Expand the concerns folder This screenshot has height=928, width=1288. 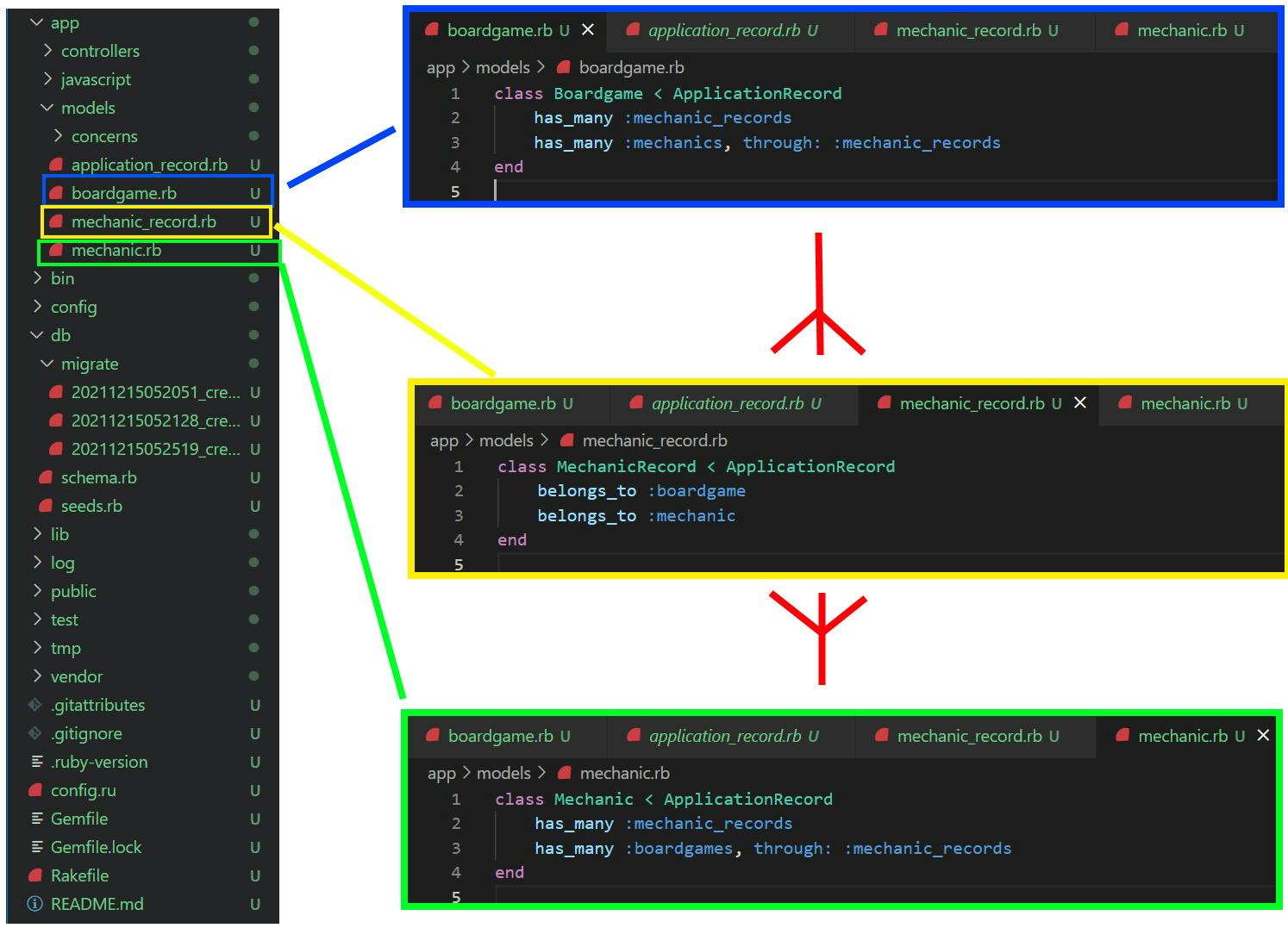click(58, 136)
